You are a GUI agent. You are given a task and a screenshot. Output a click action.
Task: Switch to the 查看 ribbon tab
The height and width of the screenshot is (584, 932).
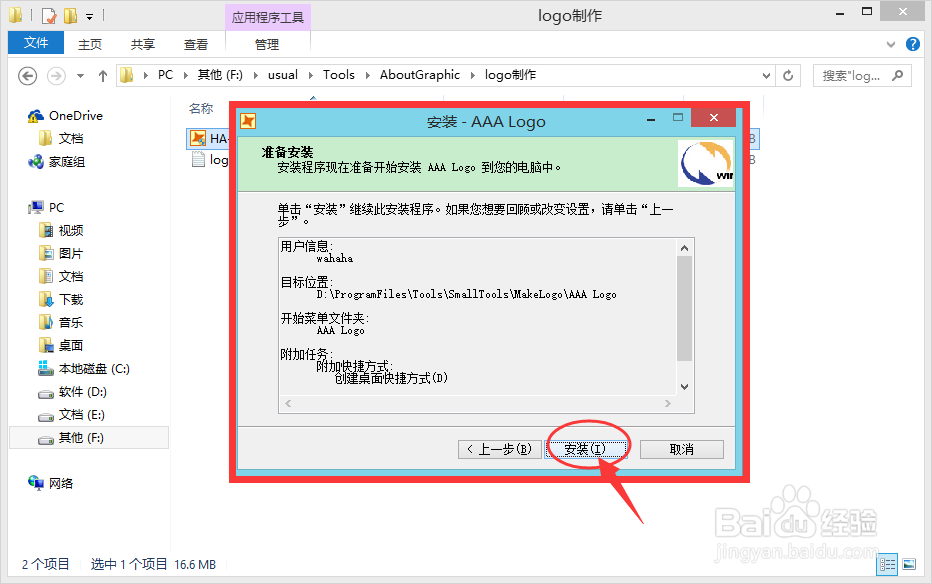(x=196, y=45)
